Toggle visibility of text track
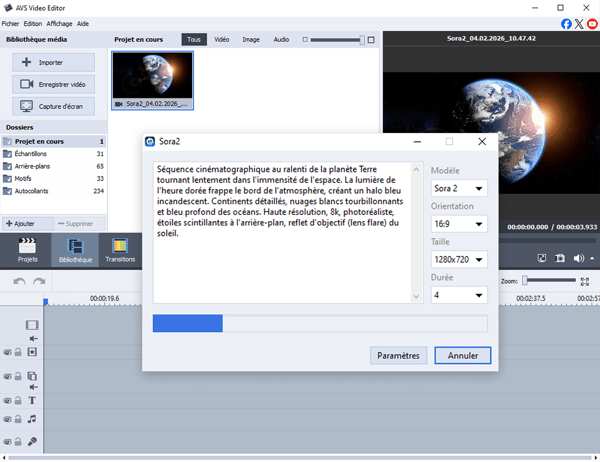 (x=7, y=401)
